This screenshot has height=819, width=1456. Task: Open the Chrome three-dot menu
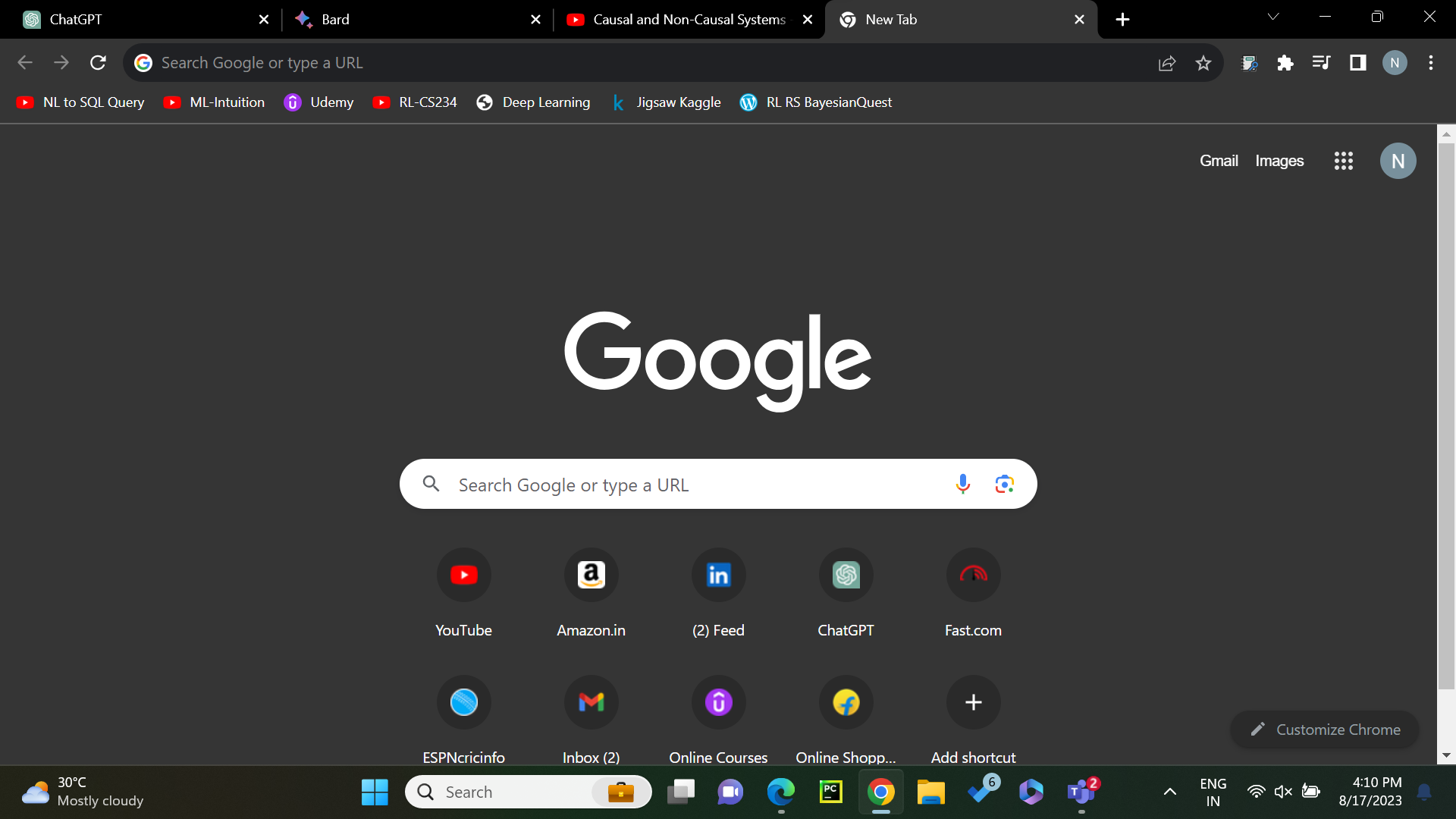point(1430,63)
